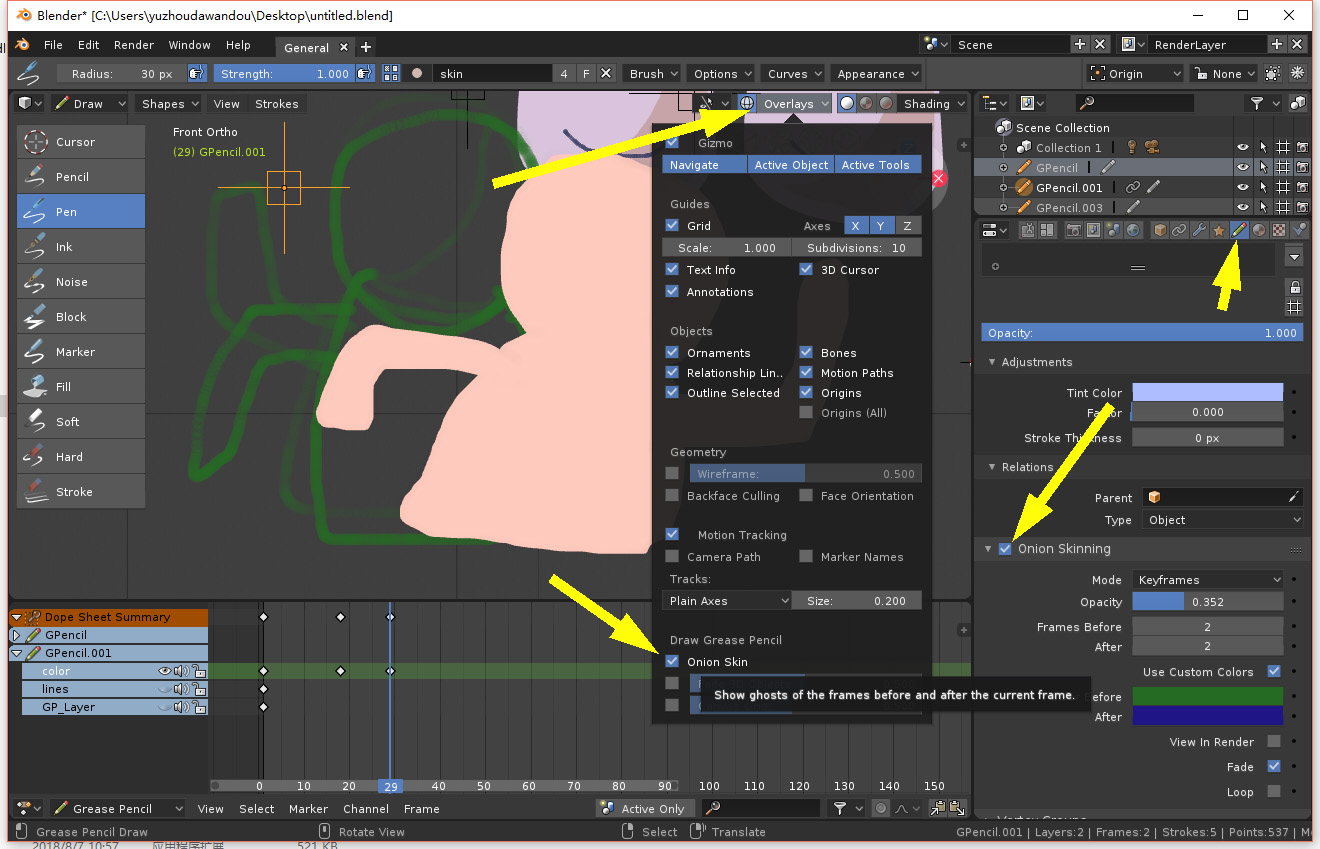The height and width of the screenshot is (849, 1320).
Task: Uncheck the 3D Cursor overlay
Action: click(x=806, y=269)
